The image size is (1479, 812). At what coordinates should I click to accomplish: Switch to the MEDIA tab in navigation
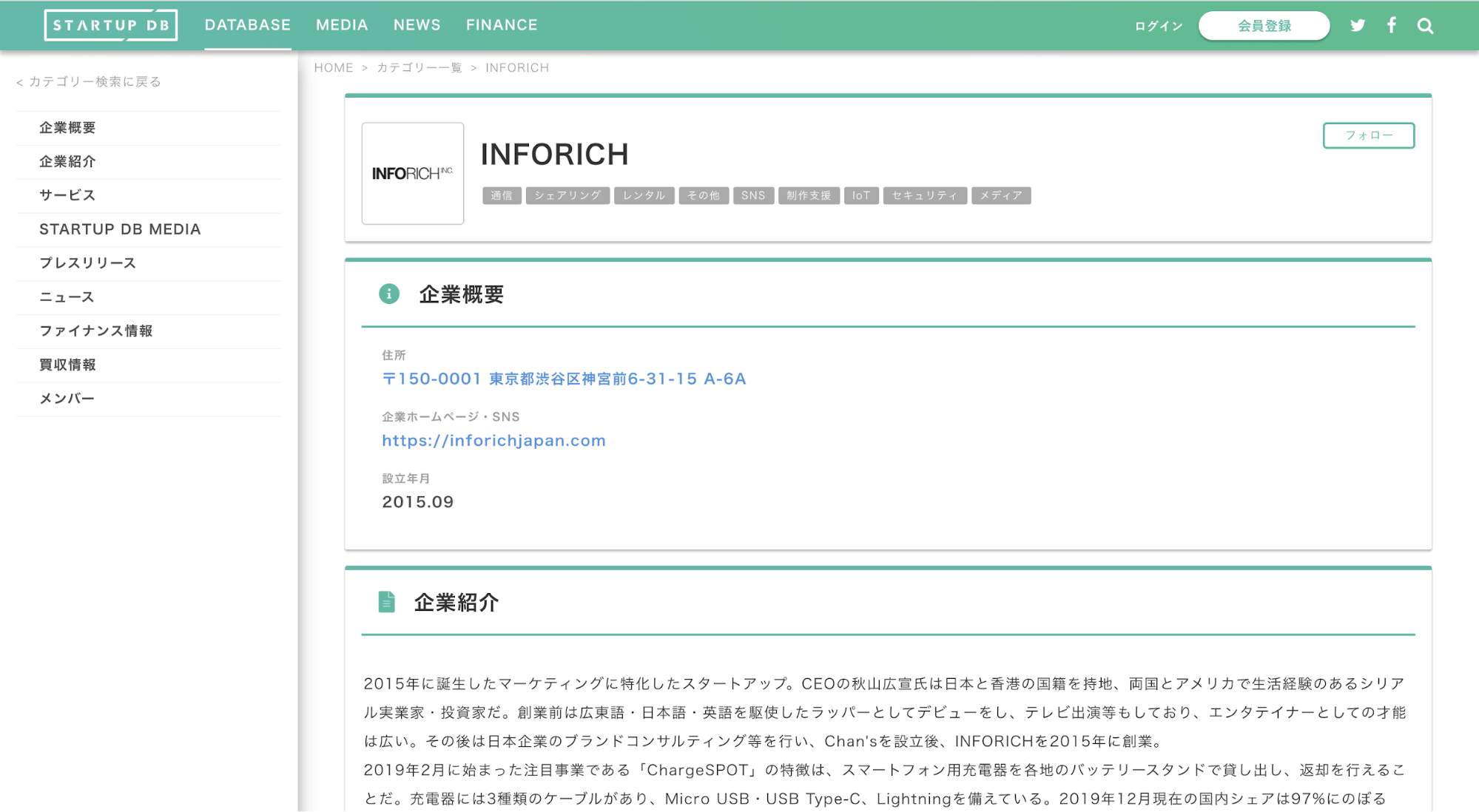[341, 24]
